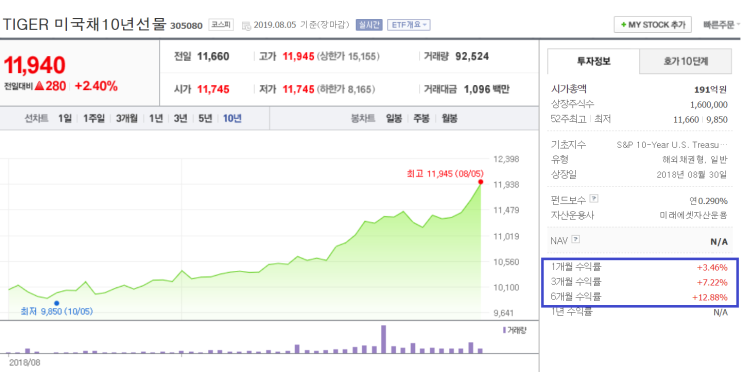Select the 5년 line chart period
Viewport: 743px width, 372px height.
[x=205, y=118]
